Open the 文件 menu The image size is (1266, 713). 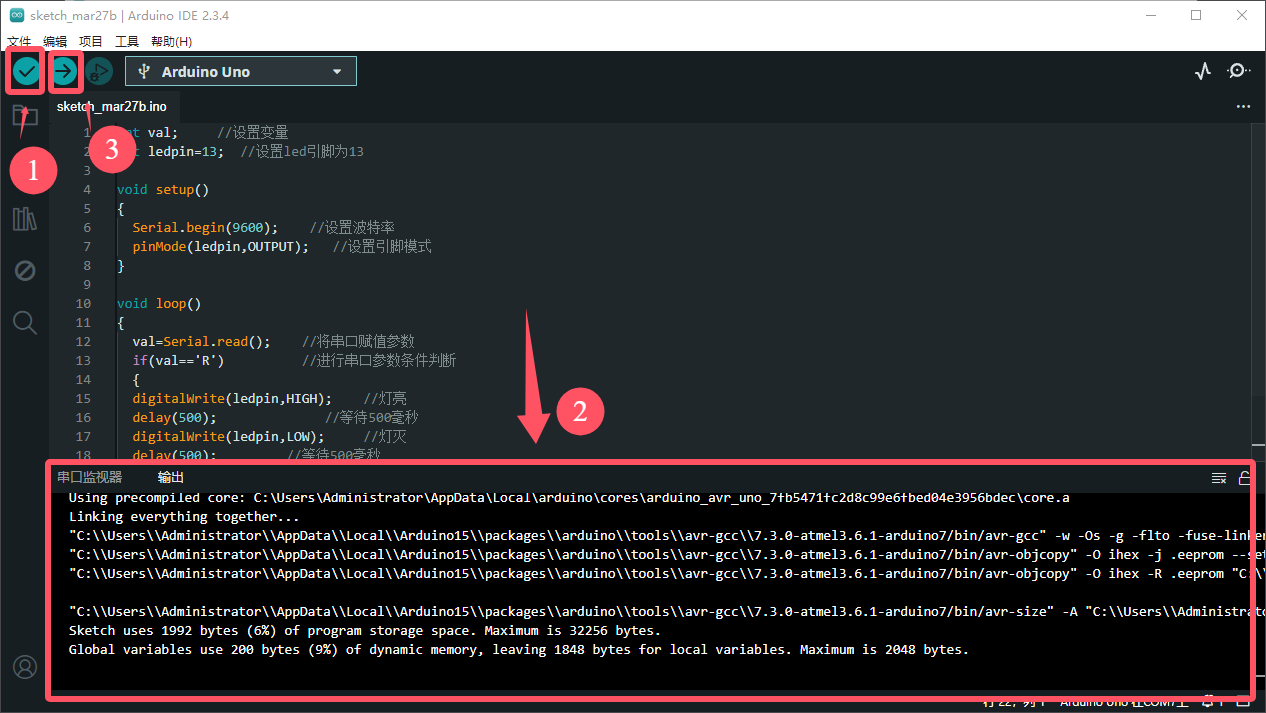[19, 41]
